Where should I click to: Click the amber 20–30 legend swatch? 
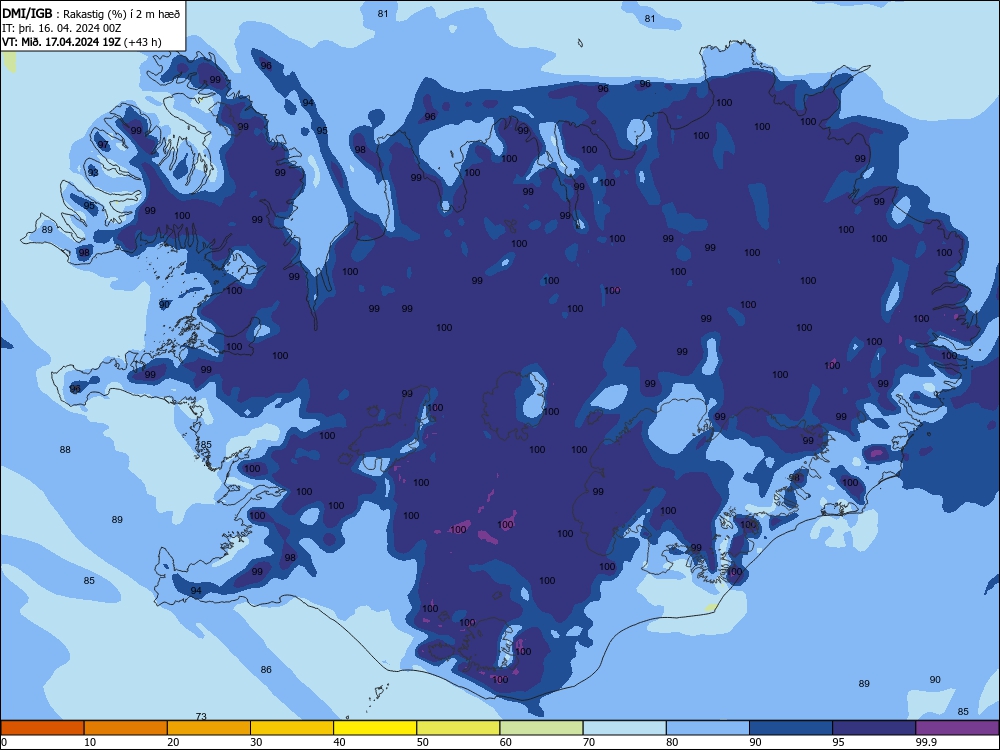pos(209,728)
